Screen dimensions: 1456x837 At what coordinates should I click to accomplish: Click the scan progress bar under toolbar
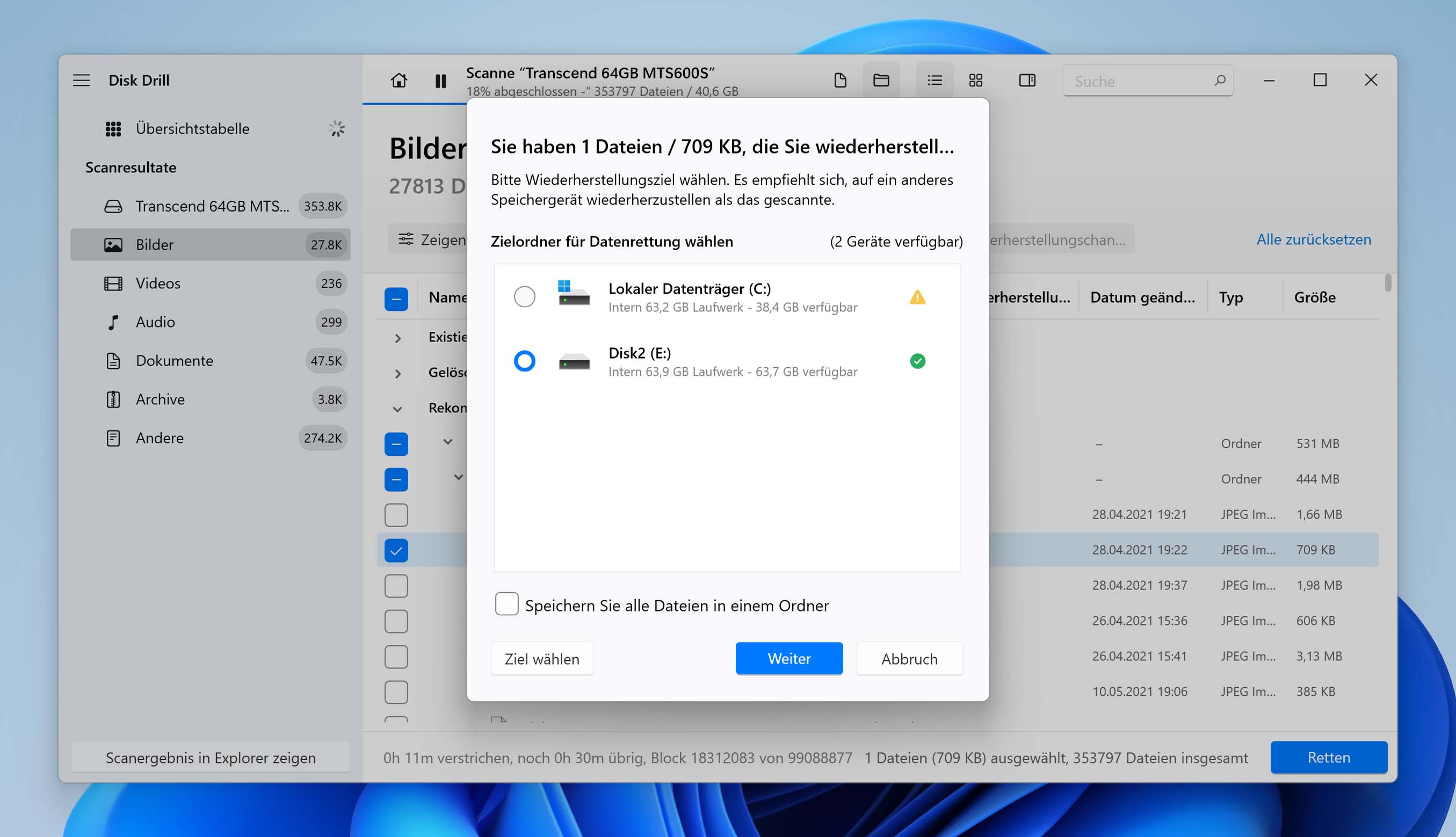(415, 104)
